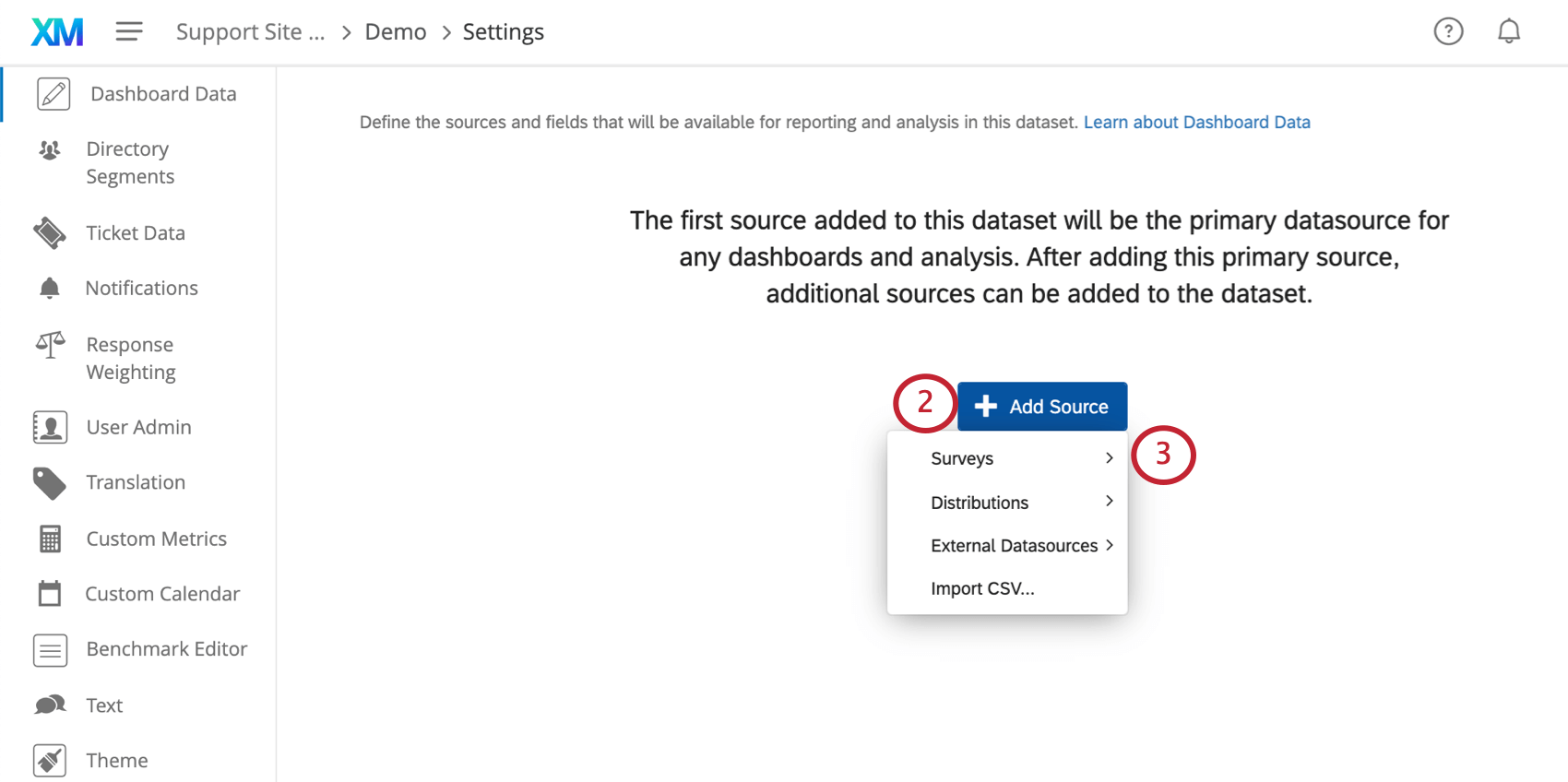The width and height of the screenshot is (1568, 782).
Task: Select Import CSV from the menu
Action: 982,588
